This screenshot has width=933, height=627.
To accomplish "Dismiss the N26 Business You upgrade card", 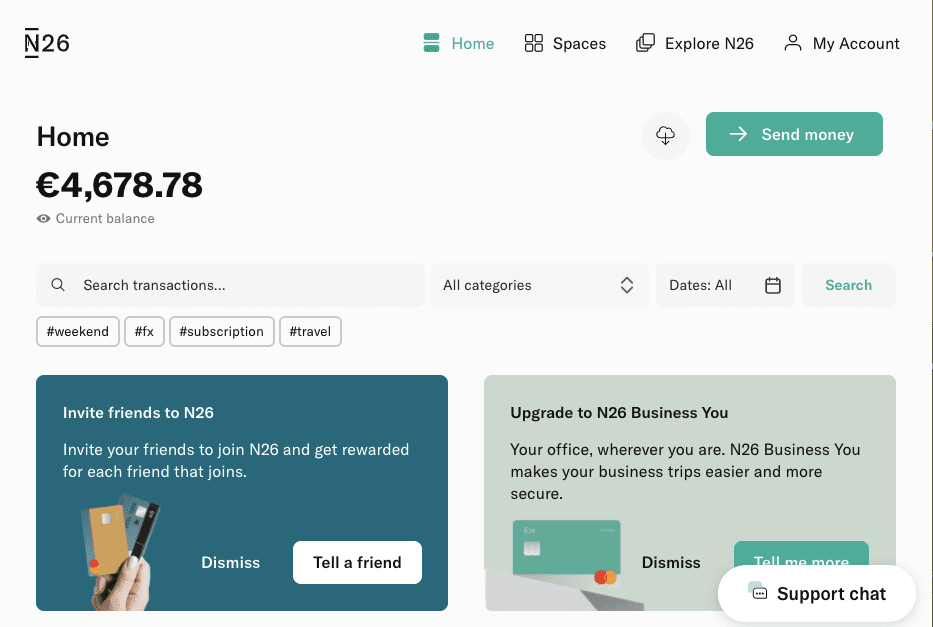I will pos(670,562).
